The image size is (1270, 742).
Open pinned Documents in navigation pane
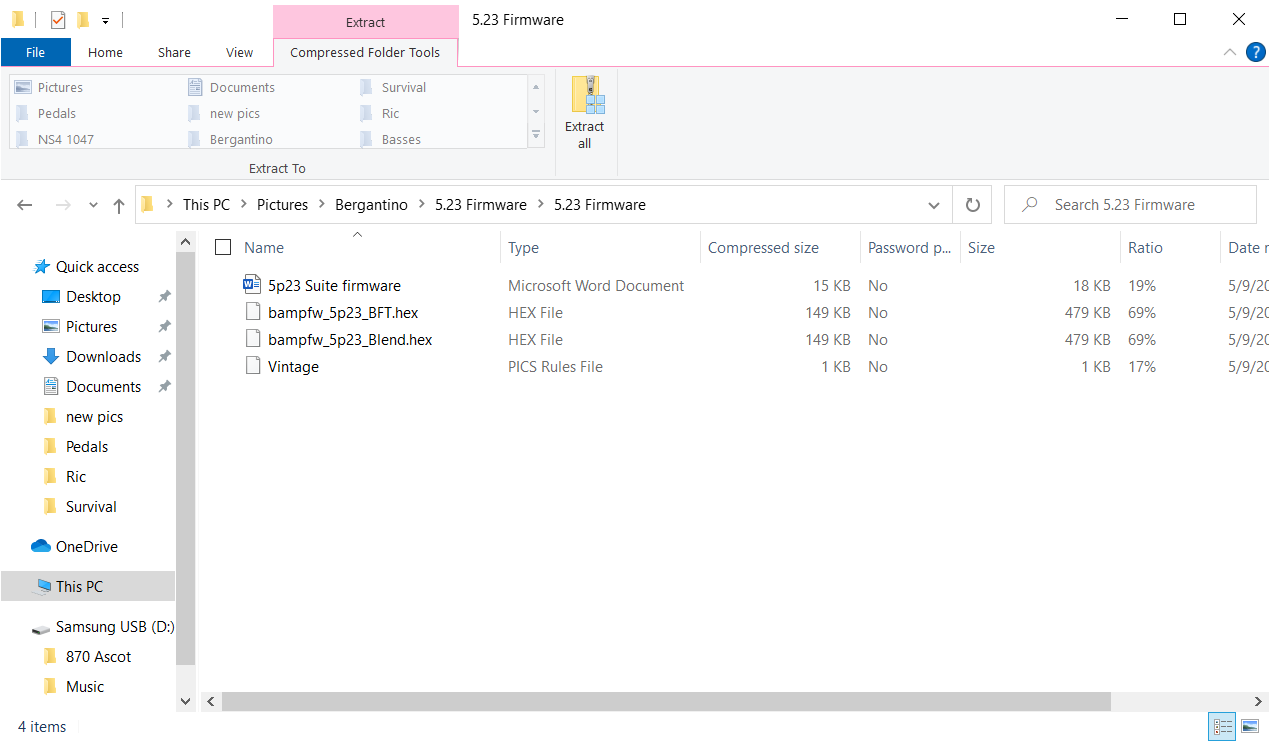coord(103,387)
